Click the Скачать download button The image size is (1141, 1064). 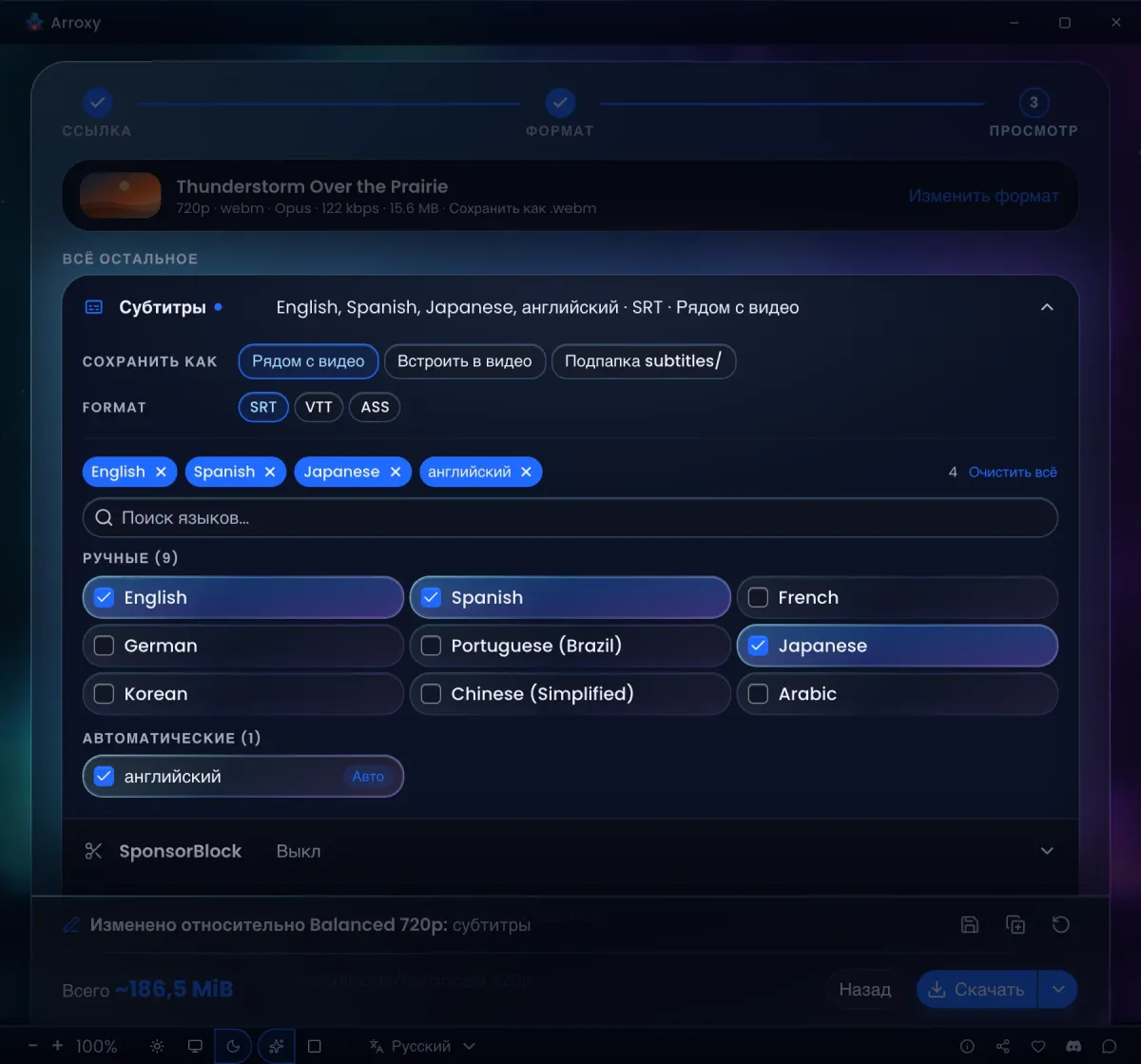(977, 990)
